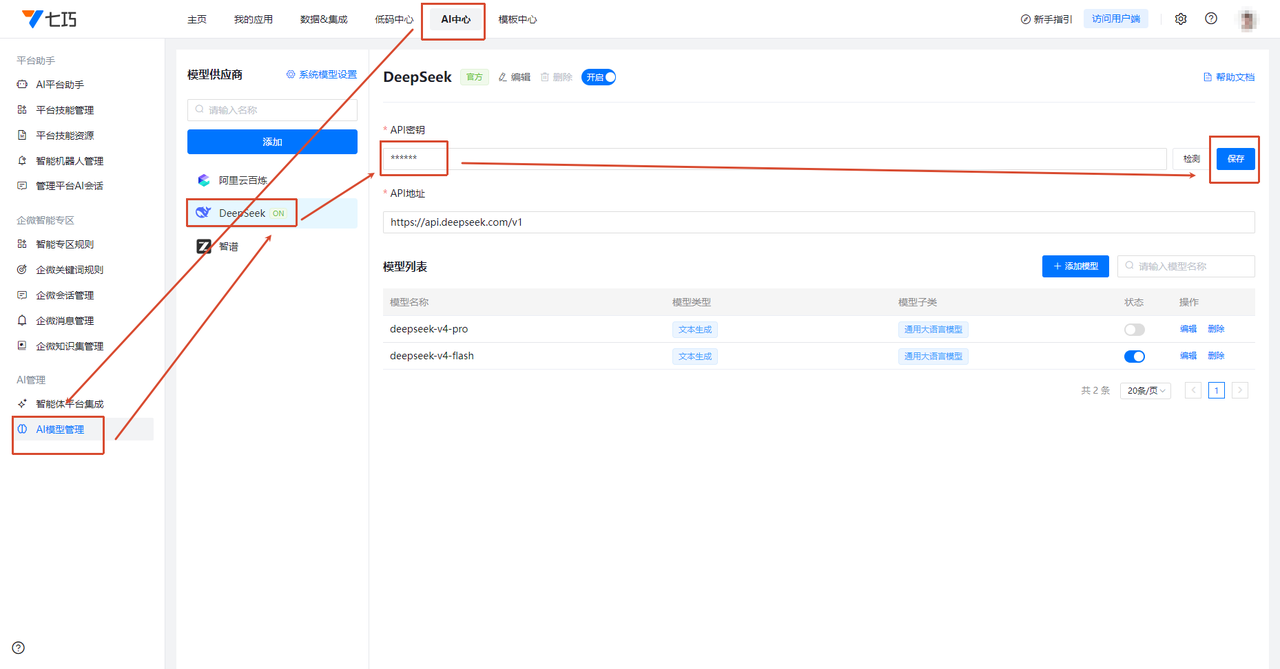Click the AI模型管理 sidebar icon

click(22, 429)
